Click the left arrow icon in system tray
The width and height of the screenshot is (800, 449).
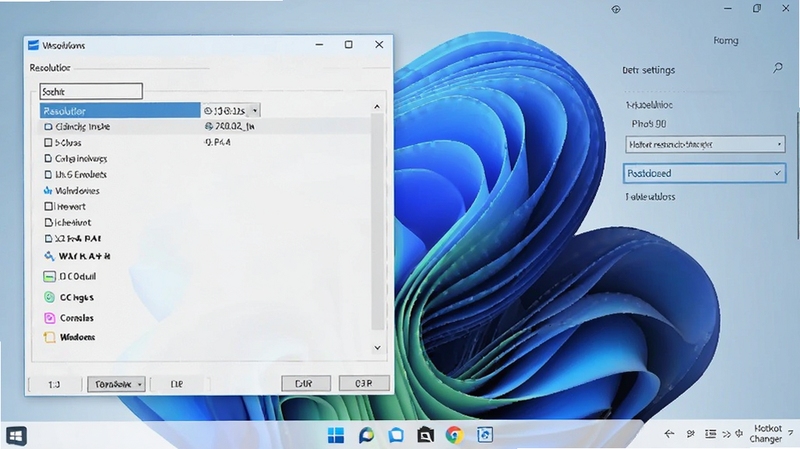coord(669,434)
